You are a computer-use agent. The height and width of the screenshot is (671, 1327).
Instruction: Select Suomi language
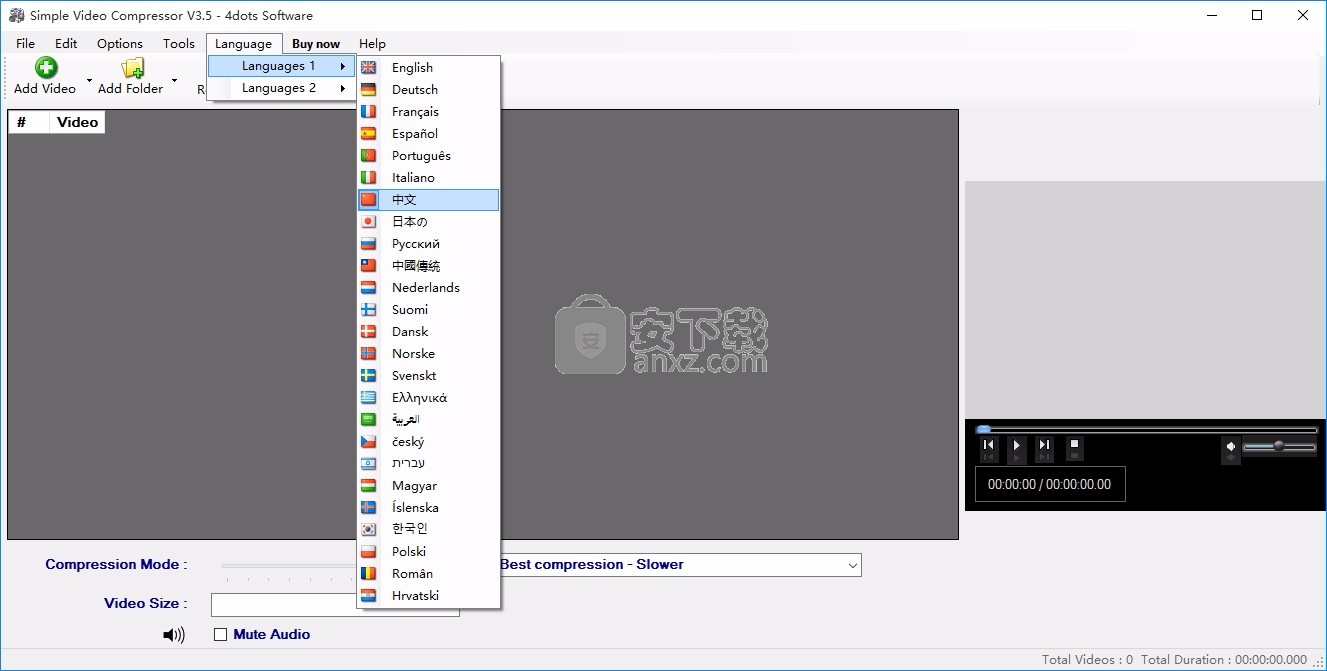coord(428,309)
